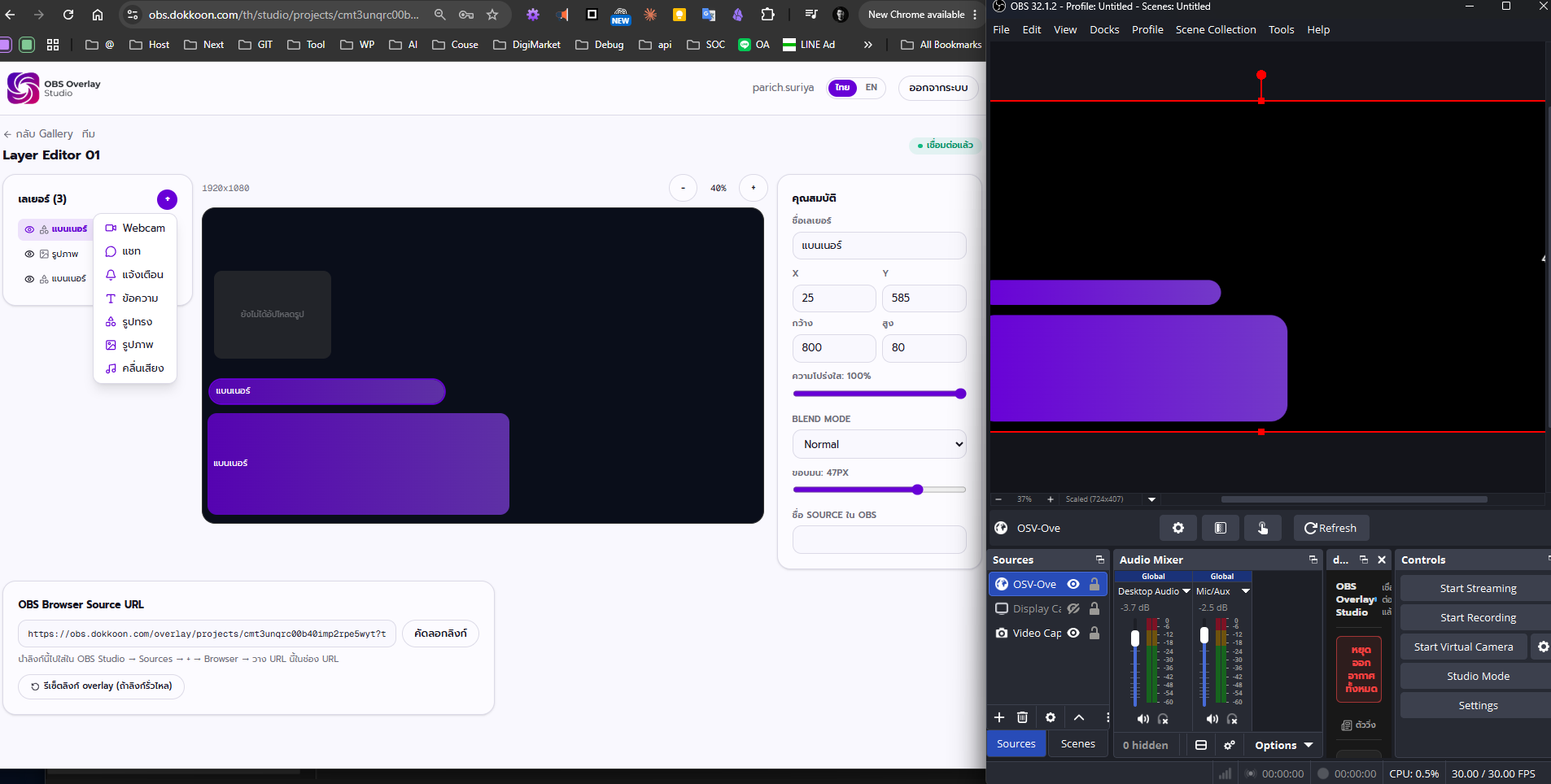The height and width of the screenshot is (784, 1551).
Task: Adjust corner radius (ขอบมน) slider
Action: click(x=880, y=490)
